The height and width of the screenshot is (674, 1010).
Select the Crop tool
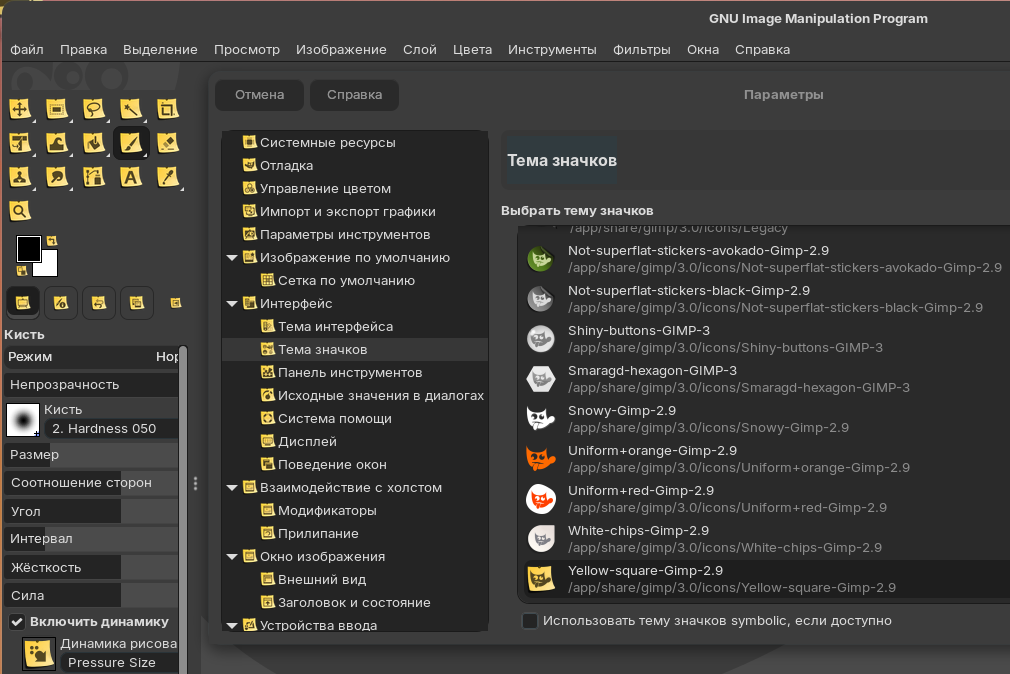167,109
